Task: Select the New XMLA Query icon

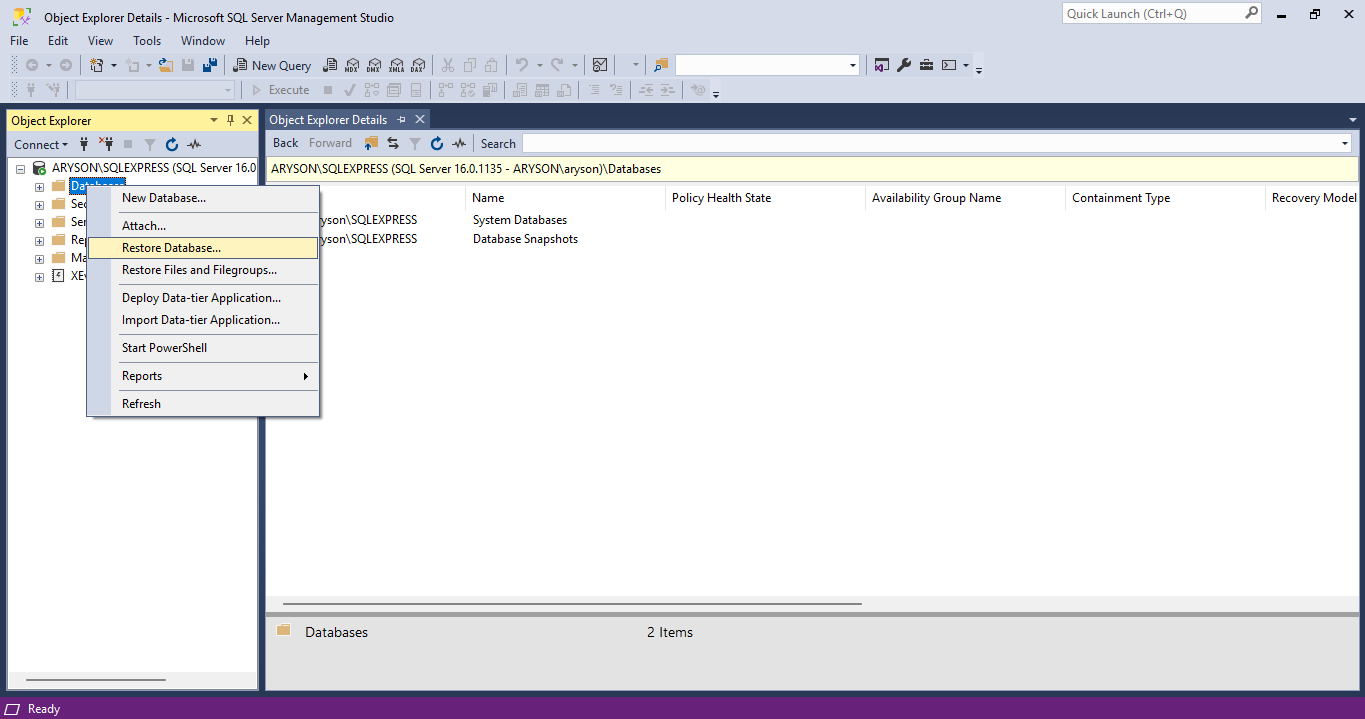Action: coord(397,64)
